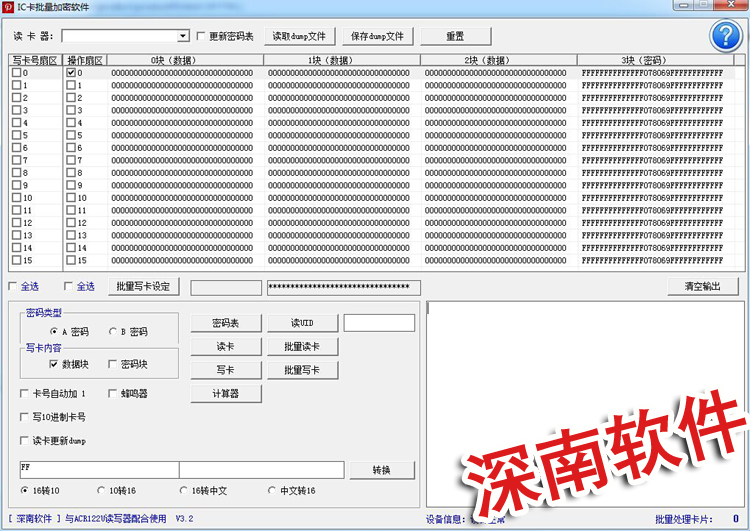Click the 写卡 button
Screen dimensions: 750x531
pos(226,370)
